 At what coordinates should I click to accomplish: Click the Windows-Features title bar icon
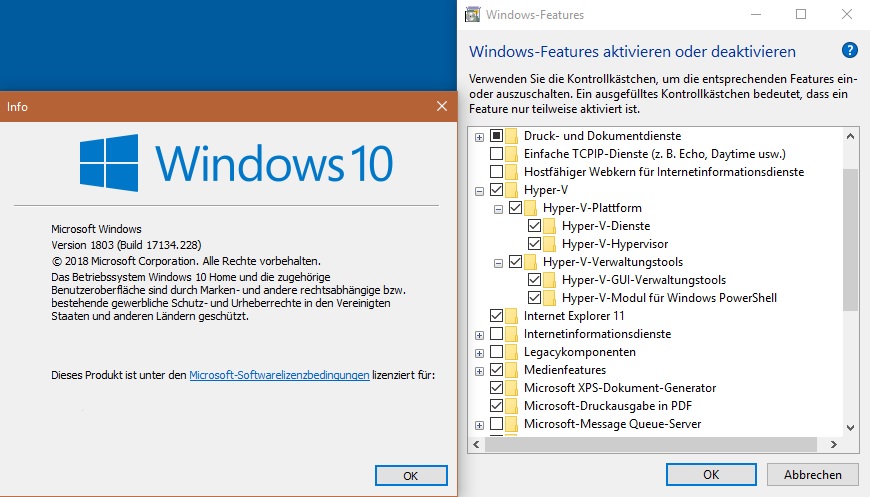coord(473,14)
